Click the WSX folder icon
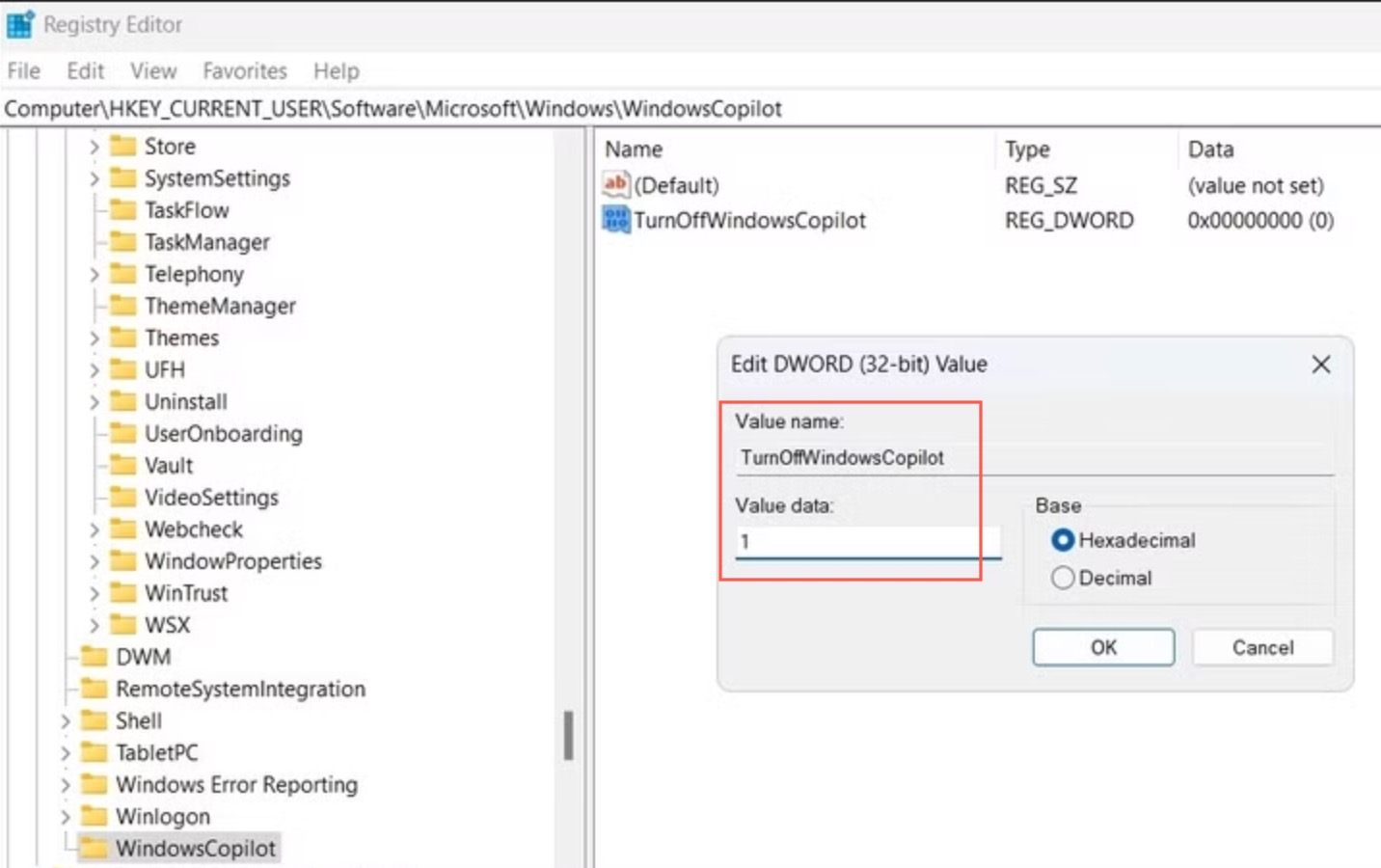 point(123,624)
